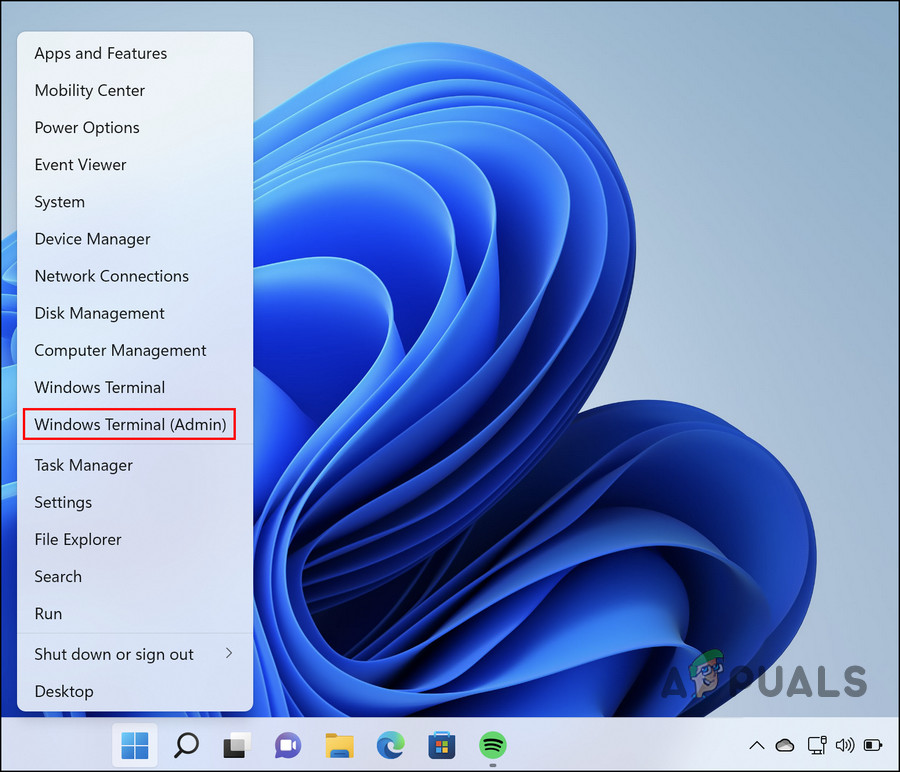Show hidden icons in the system tray
Screen dimensions: 900x772
(757, 745)
